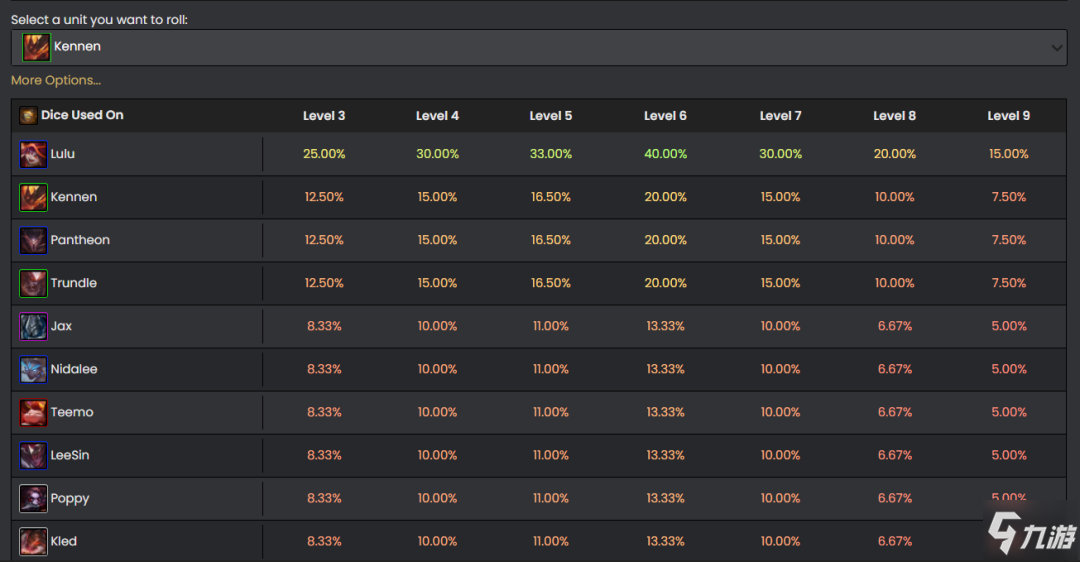
Task: Select the Trundle name text
Action: click(74, 283)
